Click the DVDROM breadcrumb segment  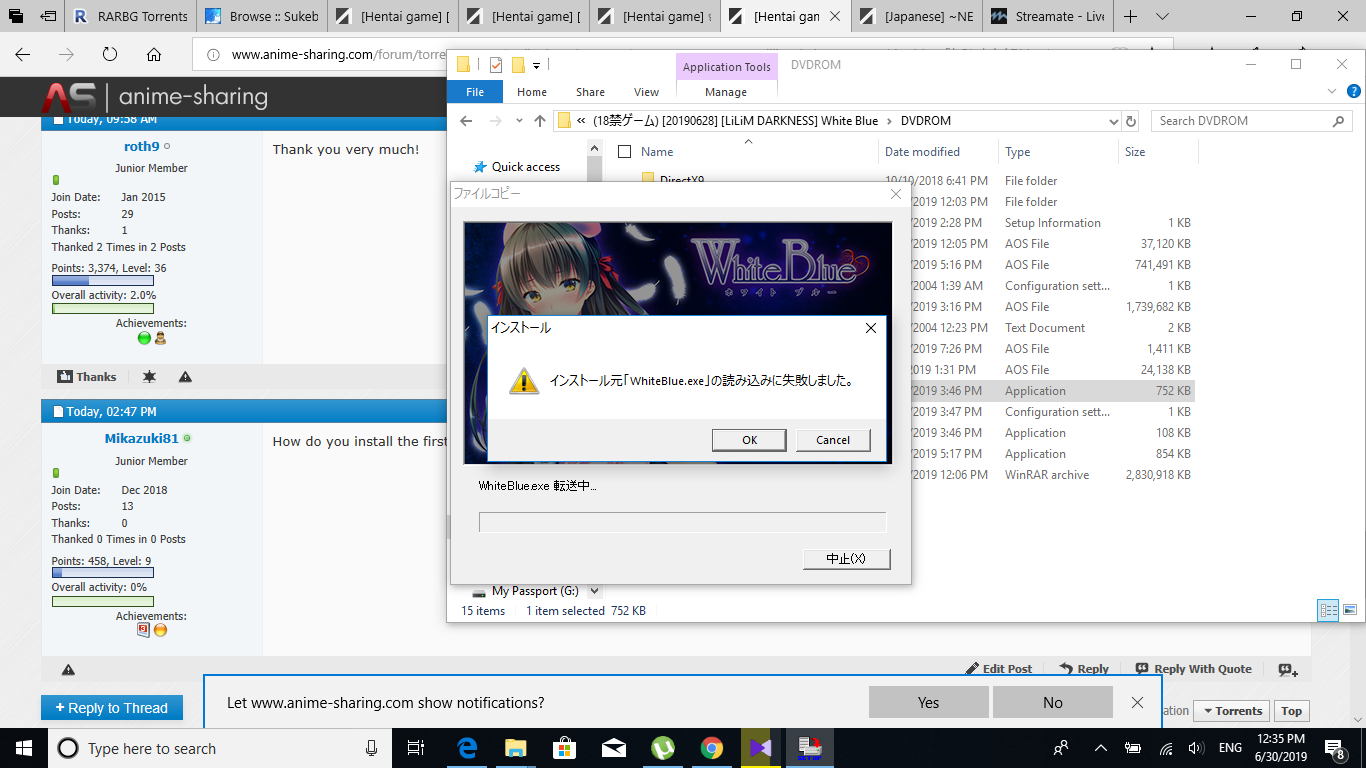(x=925, y=121)
